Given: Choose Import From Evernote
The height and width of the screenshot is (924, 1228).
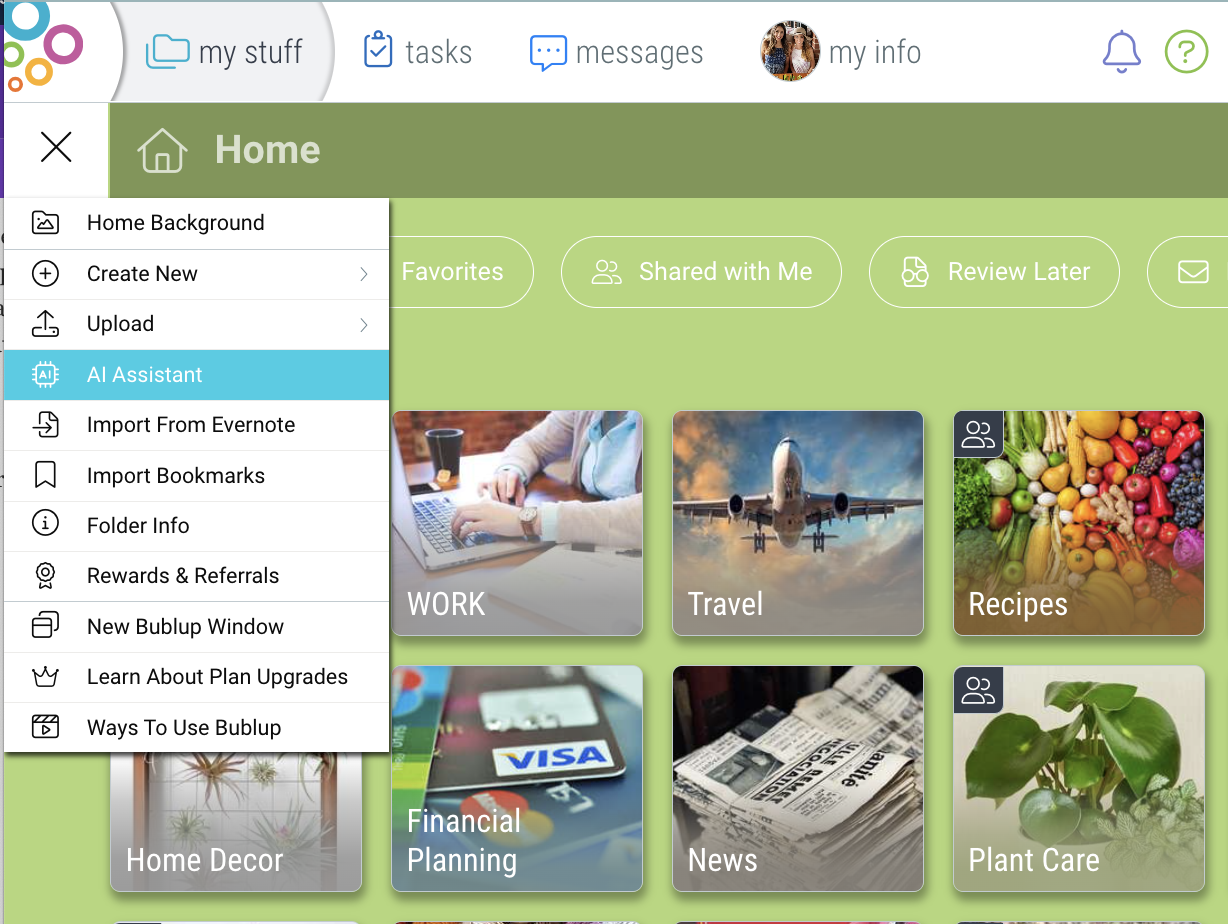Looking at the screenshot, I should pyautogui.click(x=196, y=425).
